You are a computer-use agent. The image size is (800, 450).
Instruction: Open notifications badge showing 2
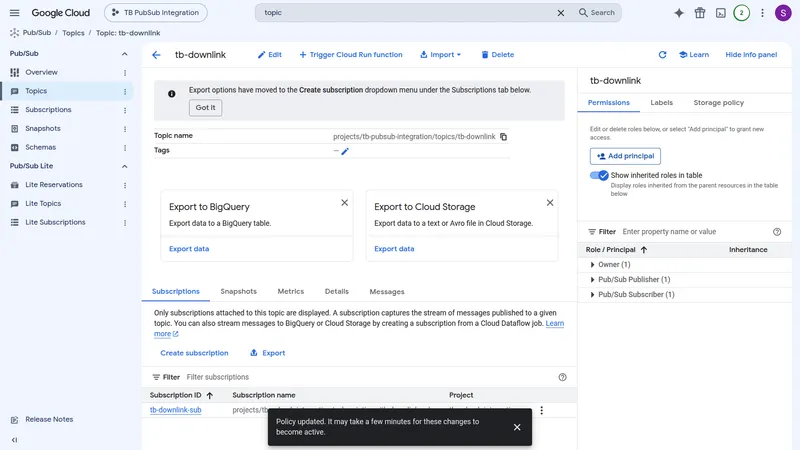(741, 13)
